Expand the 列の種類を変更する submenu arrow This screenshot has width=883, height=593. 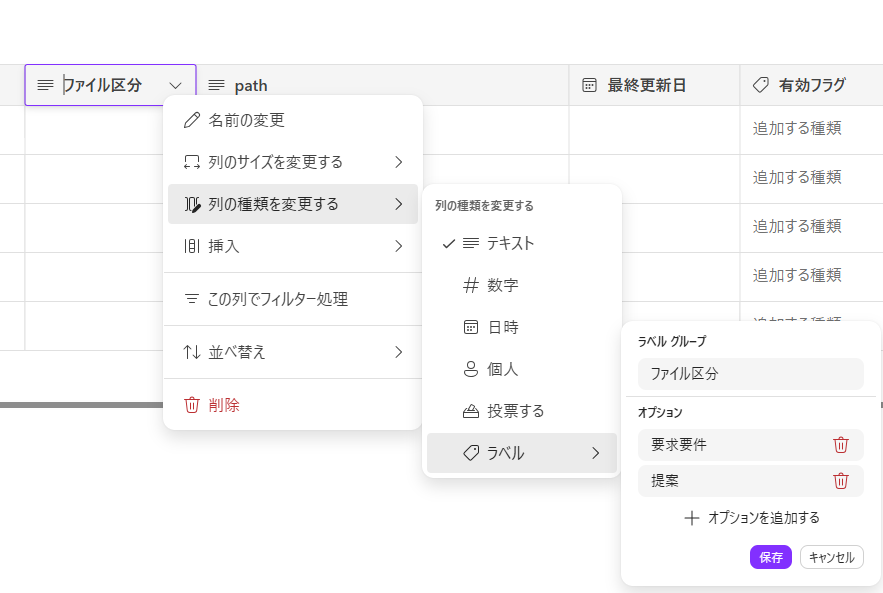[x=399, y=204]
